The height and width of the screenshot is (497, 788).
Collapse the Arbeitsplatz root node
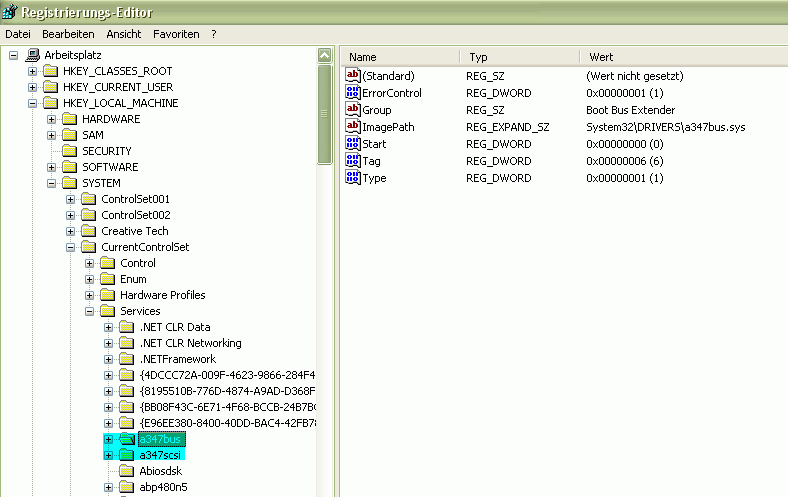coord(14,55)
